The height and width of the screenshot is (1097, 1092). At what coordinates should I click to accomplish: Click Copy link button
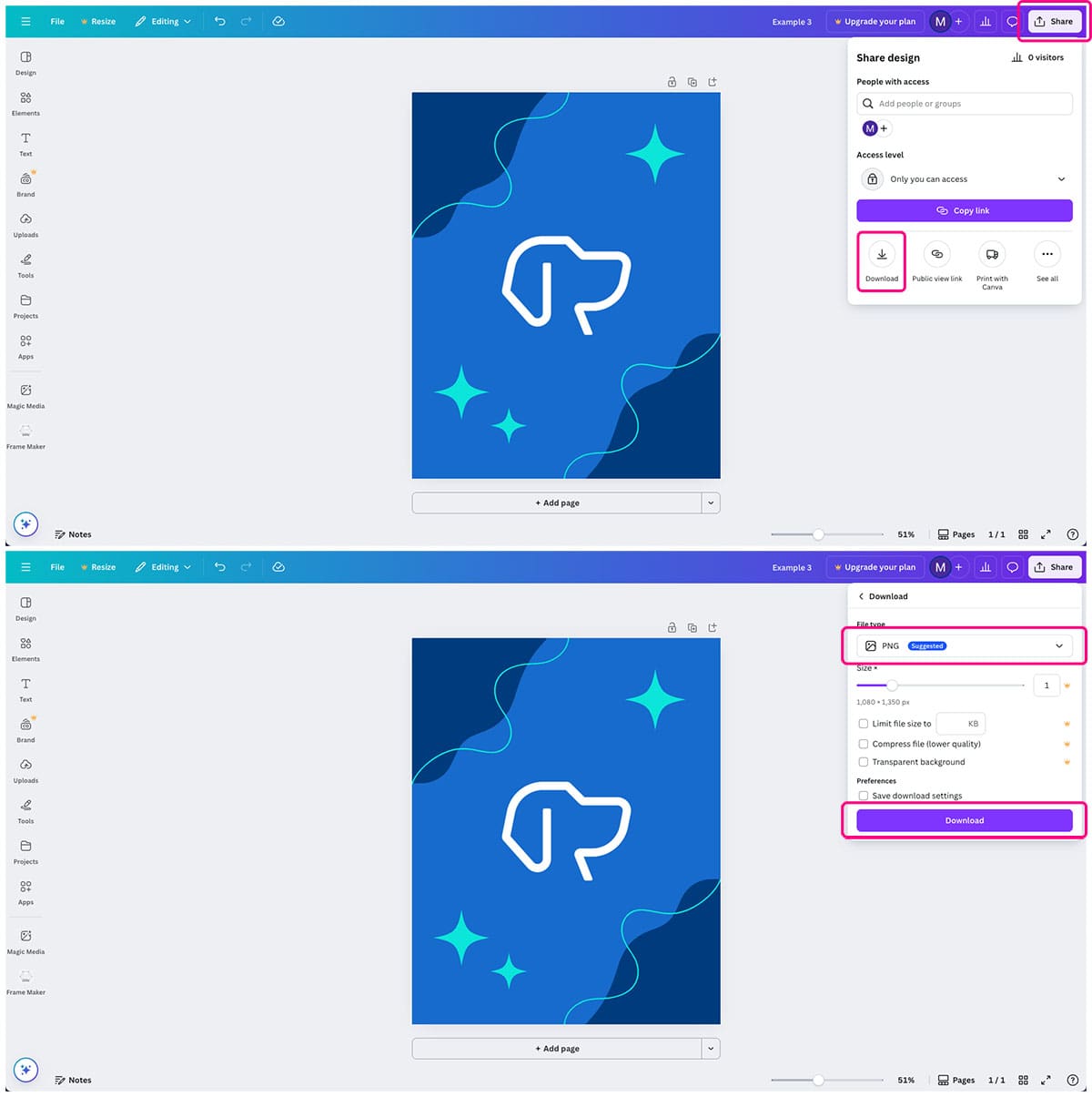coord(965,210)
